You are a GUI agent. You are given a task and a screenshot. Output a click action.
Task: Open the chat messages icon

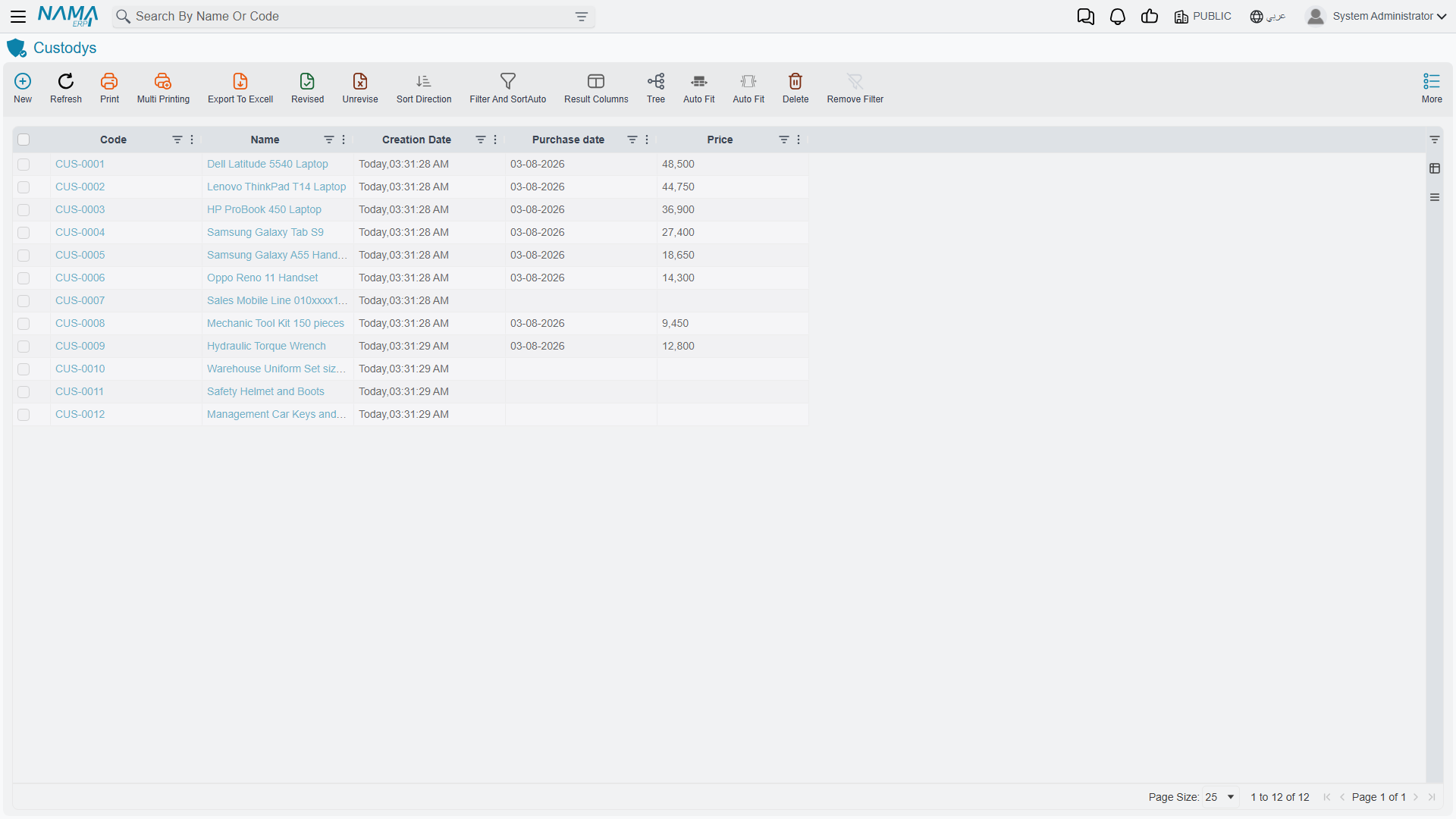click(x=1086, y=17)
